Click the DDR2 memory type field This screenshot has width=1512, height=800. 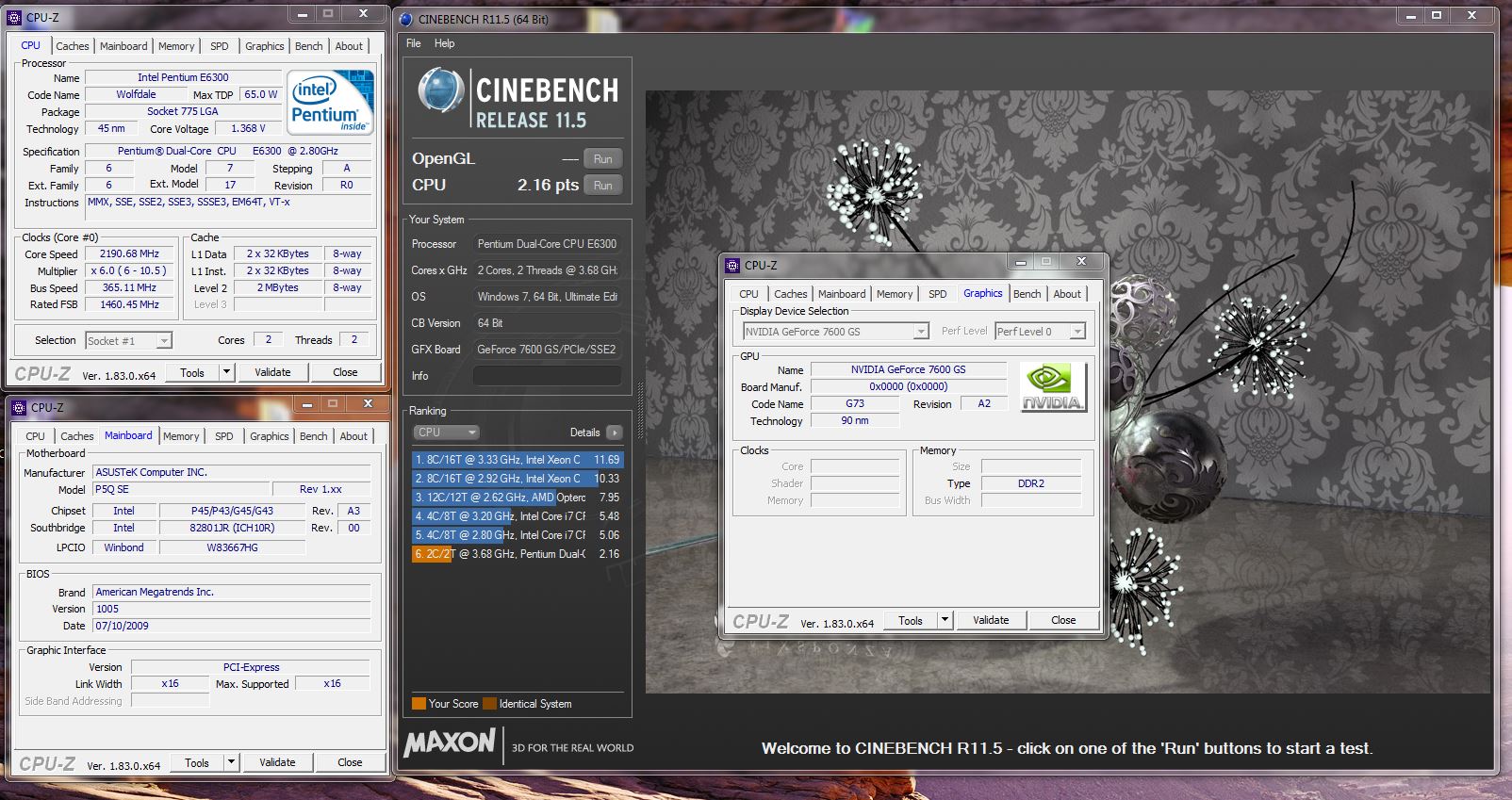point(1030,483)
